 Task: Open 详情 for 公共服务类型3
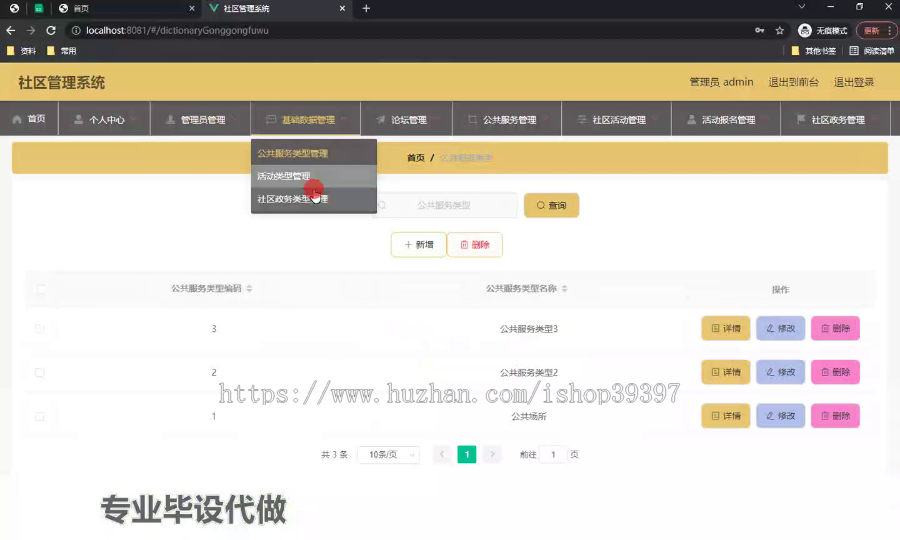[x=726, y=328]
